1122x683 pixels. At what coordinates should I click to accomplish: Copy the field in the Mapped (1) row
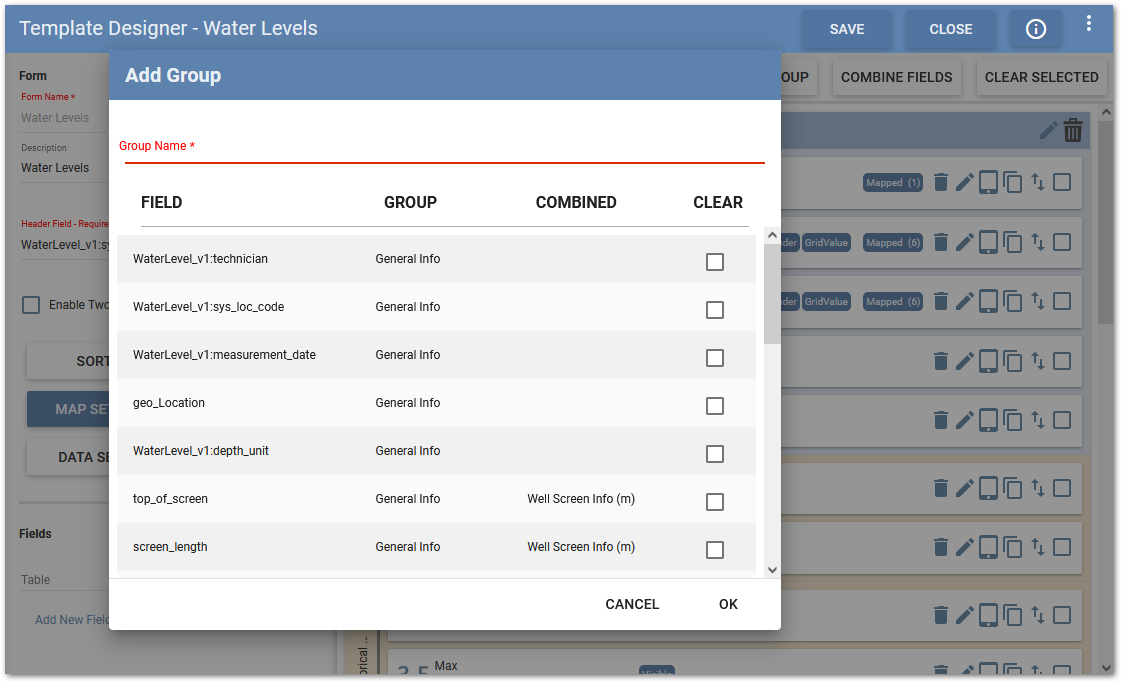[1013, 183]
